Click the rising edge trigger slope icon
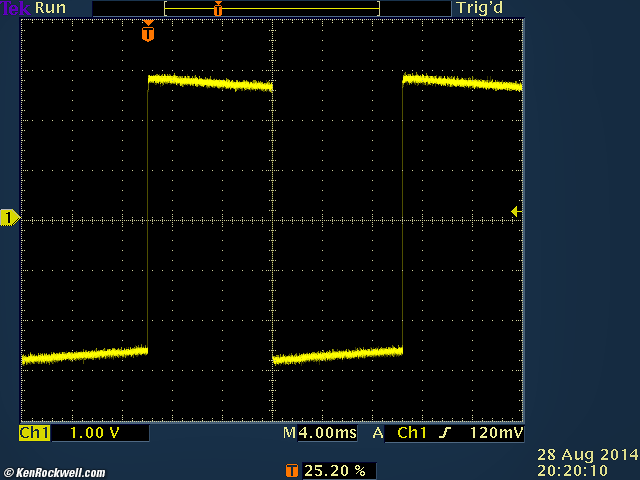 pos(445,433)
